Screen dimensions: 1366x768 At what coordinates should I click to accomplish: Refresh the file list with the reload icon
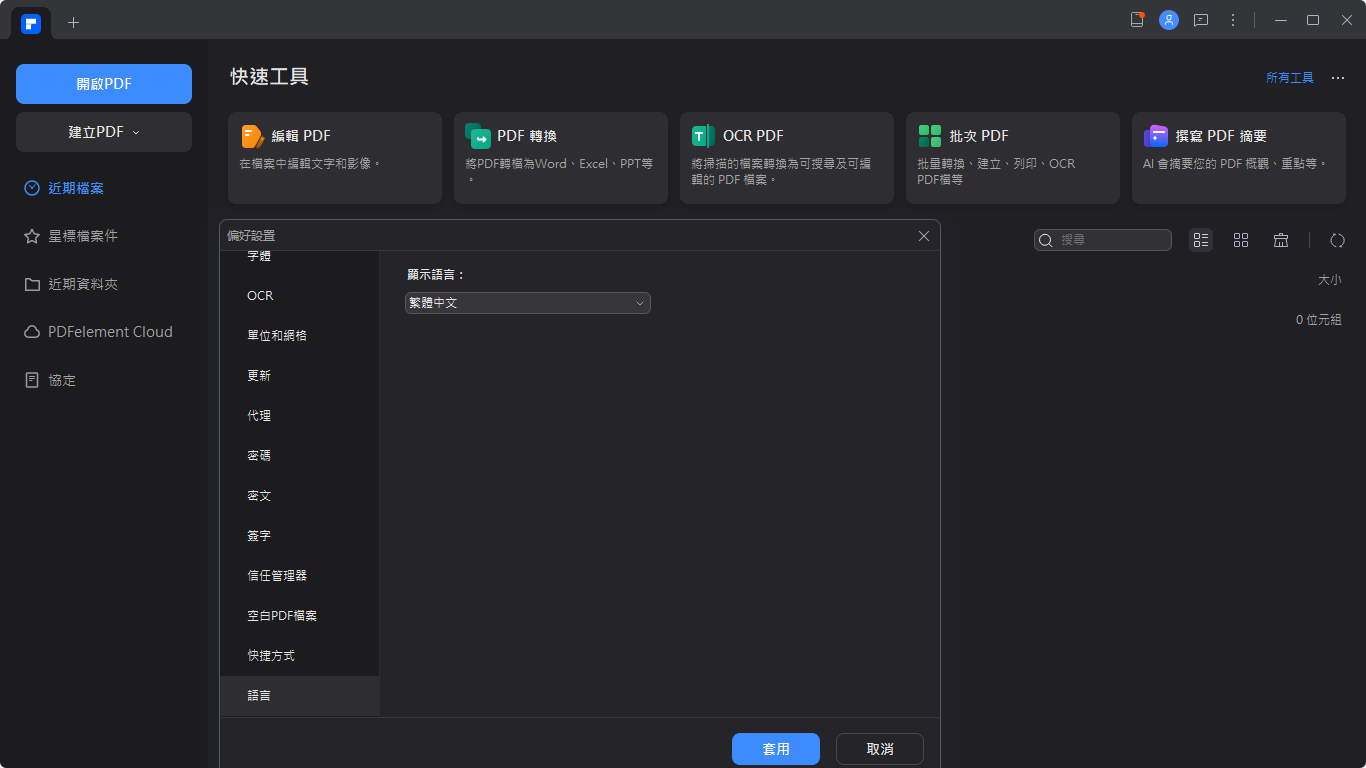point(1337,240)
